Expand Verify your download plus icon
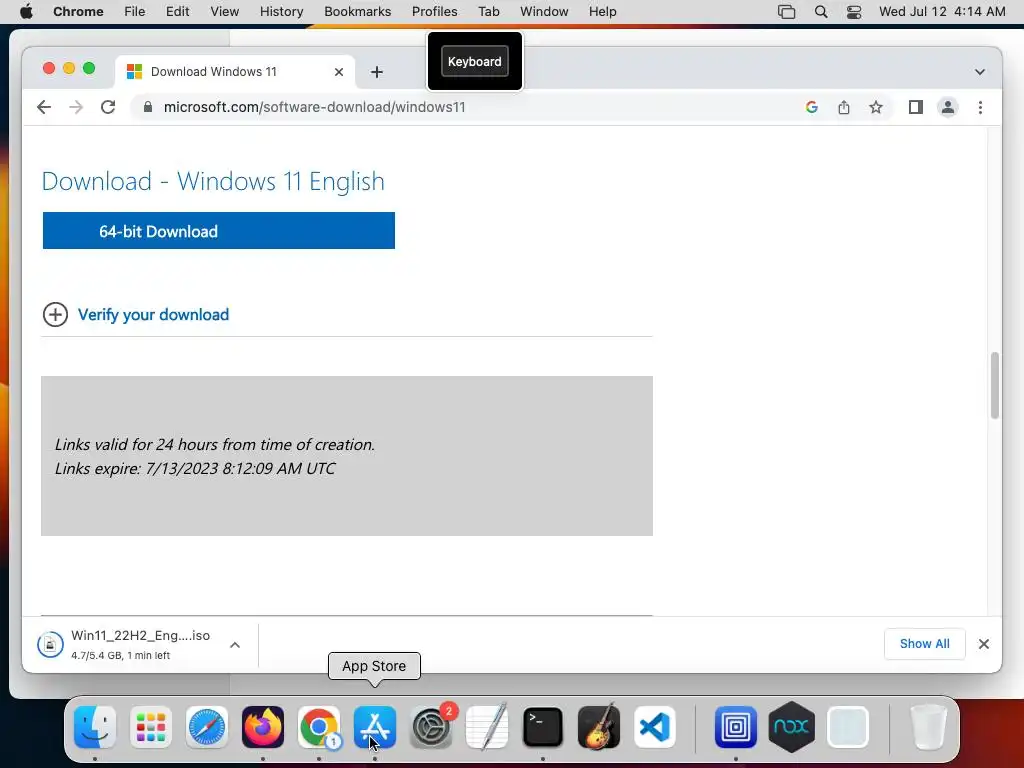This screenshot has height=768, width=1024. pyautogui.click(x=56, y=315)
